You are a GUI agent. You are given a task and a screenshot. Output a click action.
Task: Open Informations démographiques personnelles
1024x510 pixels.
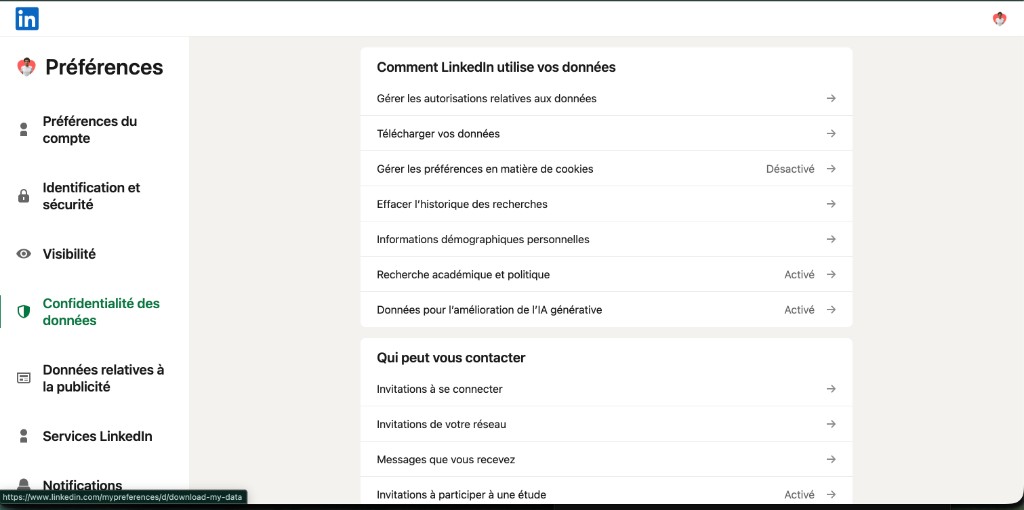point(606,240)
